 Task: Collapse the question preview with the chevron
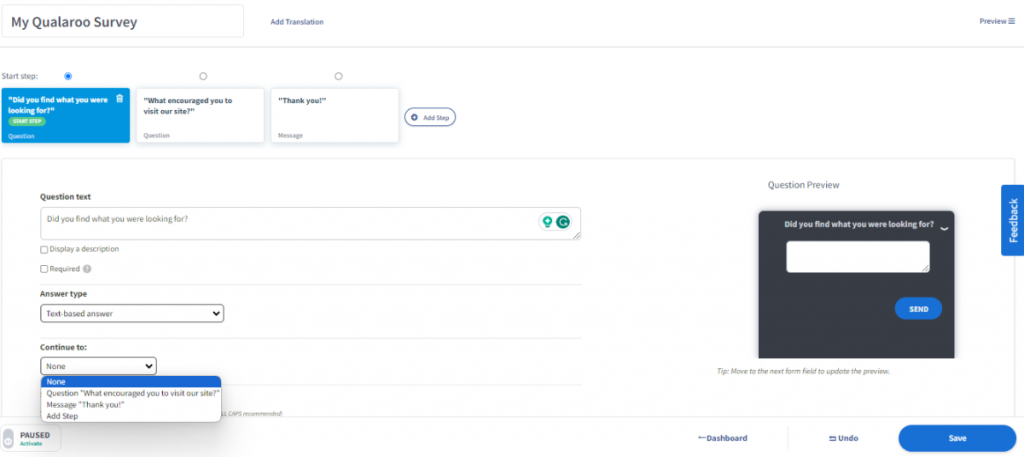tap(944, 228)
